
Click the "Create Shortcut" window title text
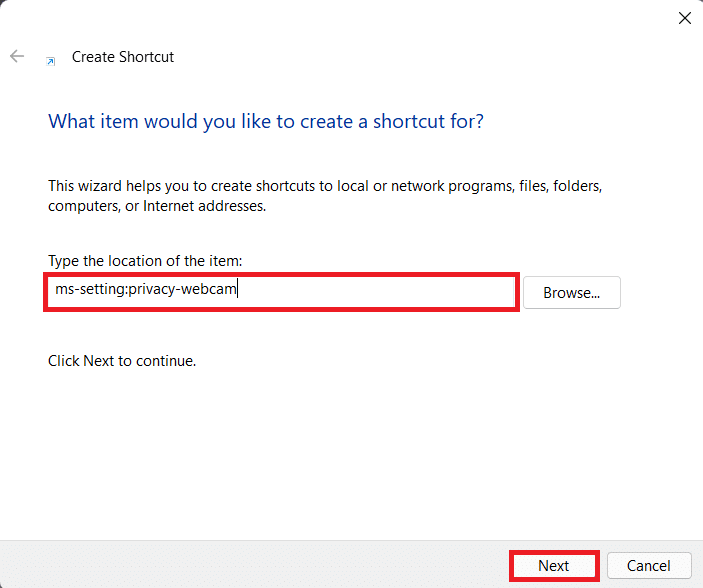[x=123, y=57]
